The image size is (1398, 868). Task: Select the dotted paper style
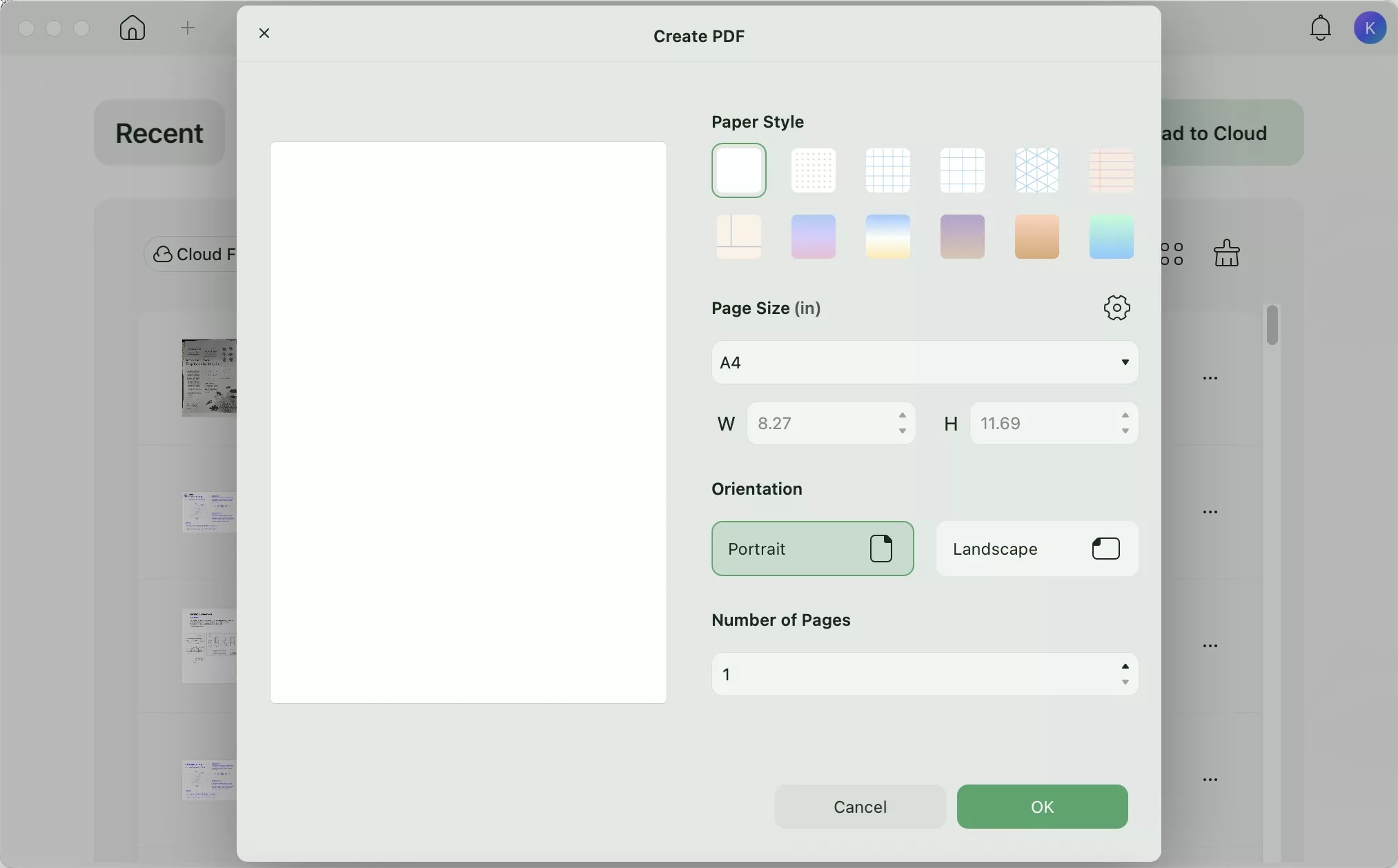click(x=814, y=170)
